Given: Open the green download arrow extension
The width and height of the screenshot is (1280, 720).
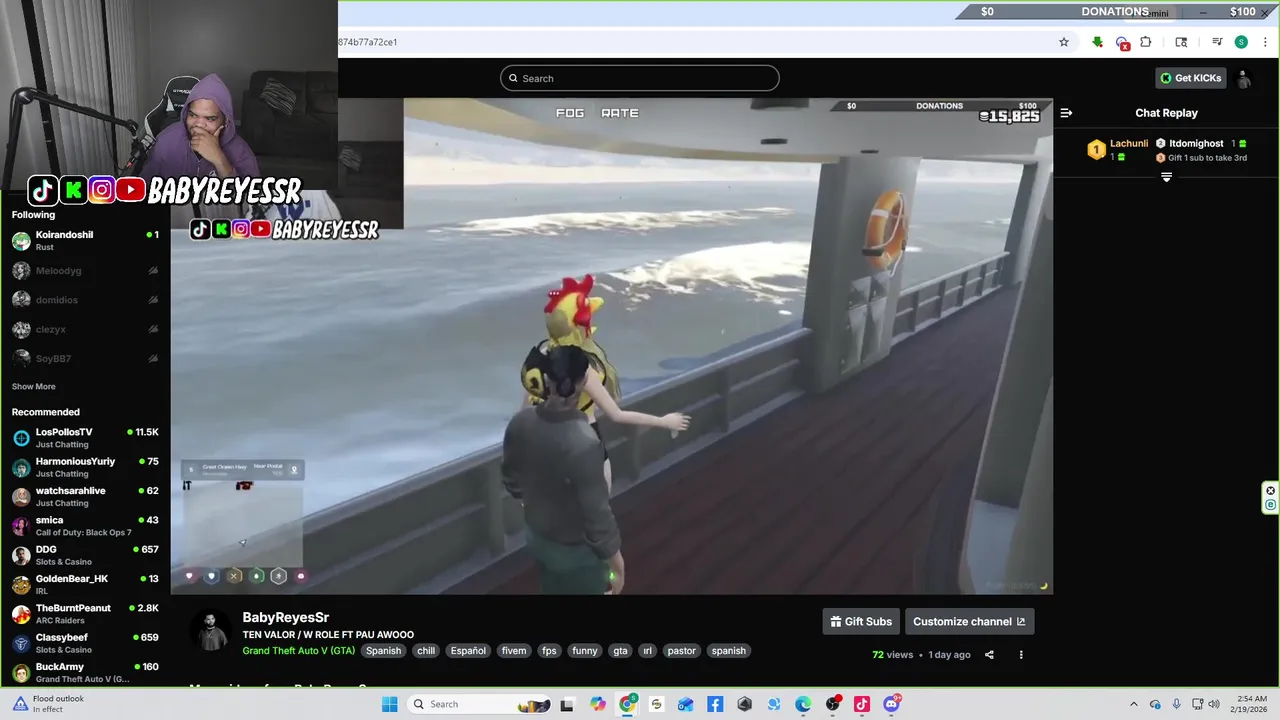Looking at the screenshot, I should point(1097,42).
